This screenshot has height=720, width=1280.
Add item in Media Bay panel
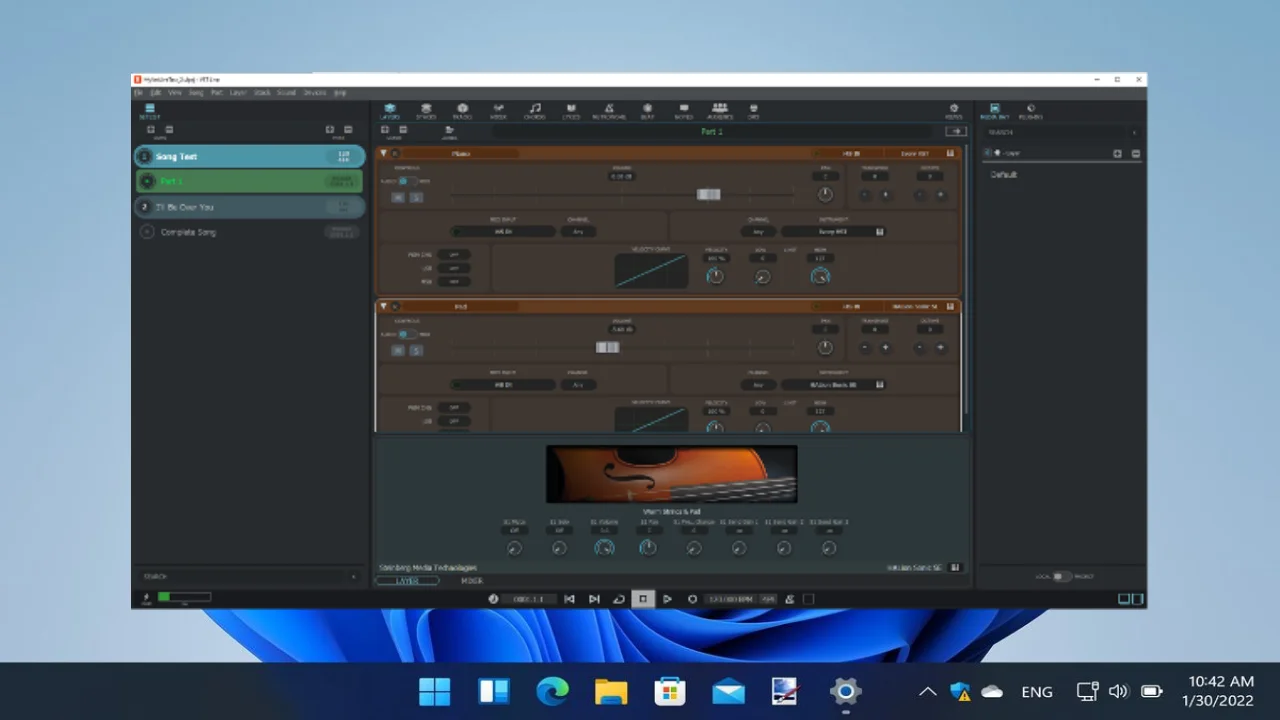pos(1117,153)
